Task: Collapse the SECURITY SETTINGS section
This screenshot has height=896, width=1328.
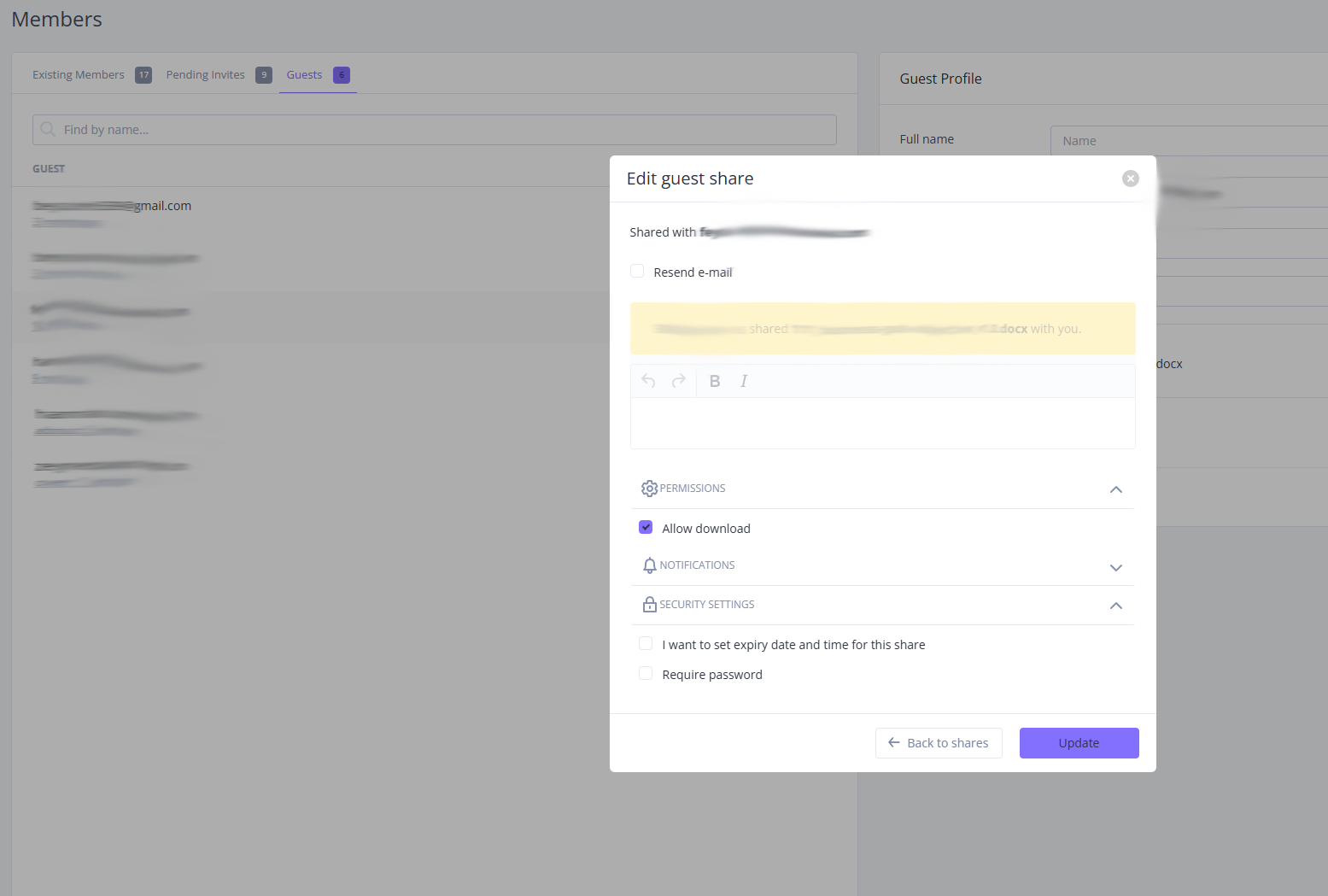Action: pos(1115,606)
